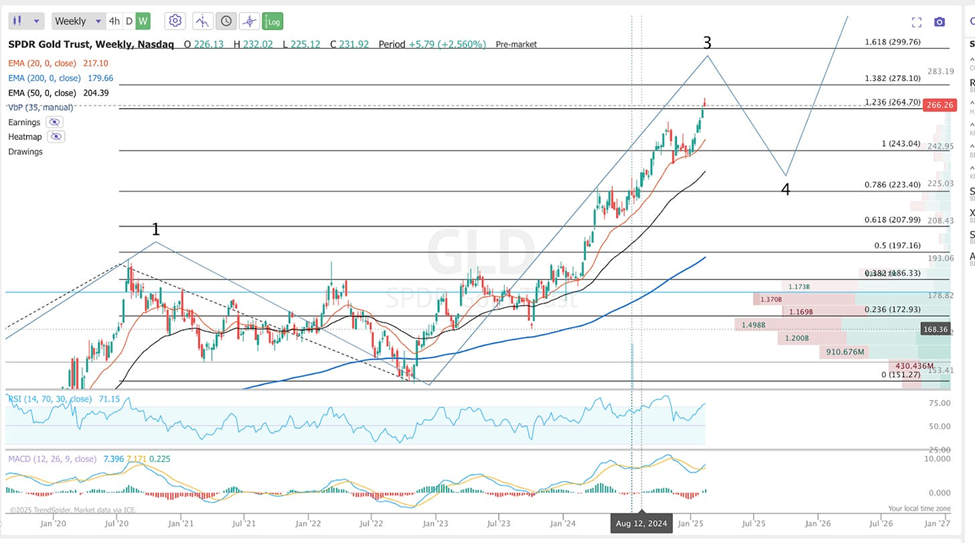Toggle the green Log scale button
This screenshot has height=543, width=975.
click(273, 21)
